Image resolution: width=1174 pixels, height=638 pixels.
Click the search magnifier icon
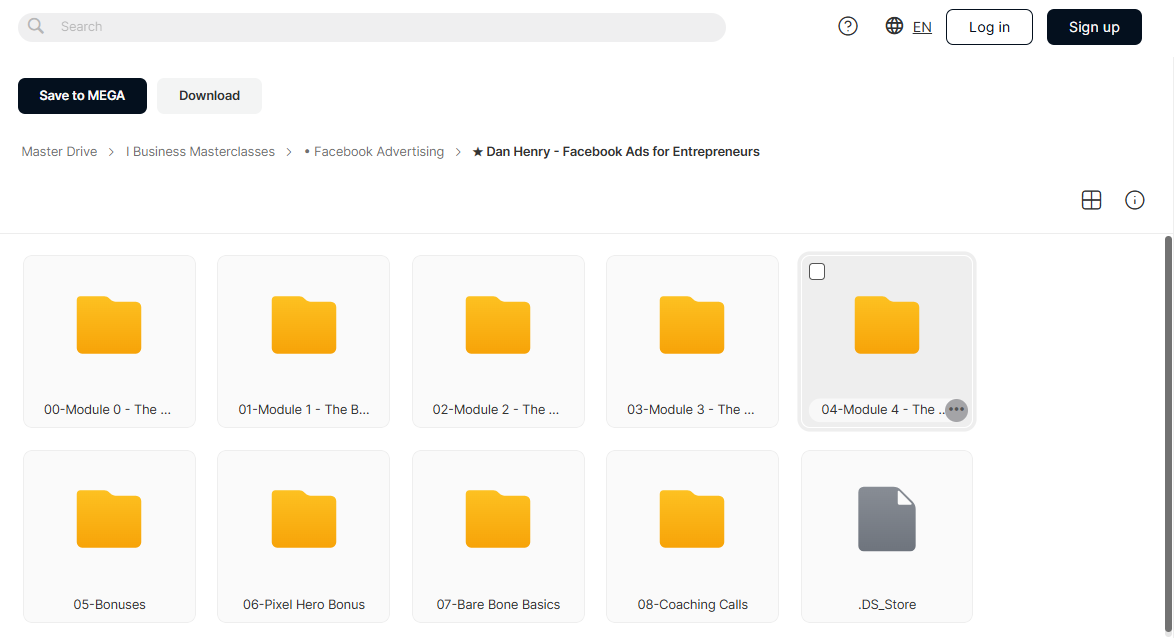click(35, 26)
